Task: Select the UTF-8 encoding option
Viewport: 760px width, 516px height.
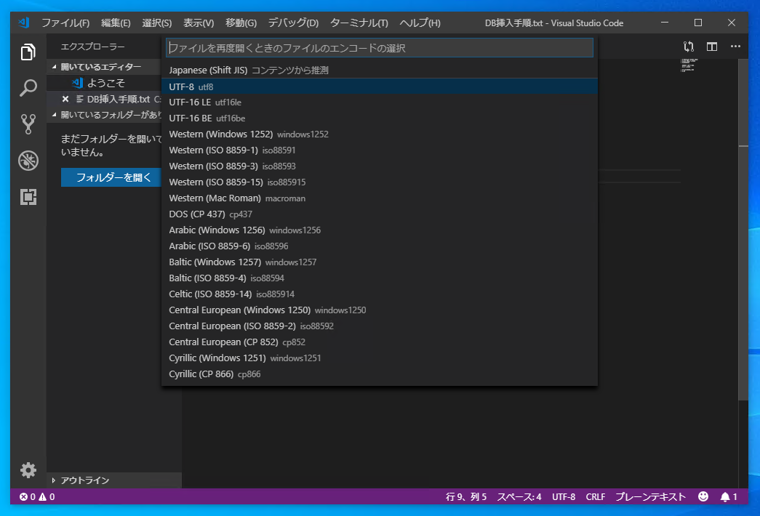Action: point(380,87)
